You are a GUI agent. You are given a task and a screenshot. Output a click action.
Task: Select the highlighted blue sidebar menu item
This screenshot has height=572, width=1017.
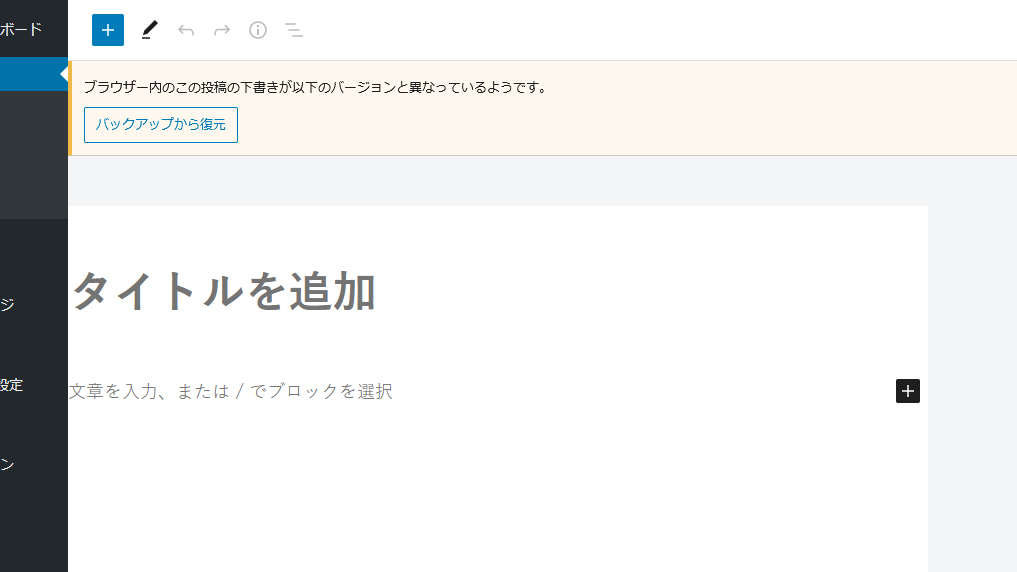click(x=34, y=74)
